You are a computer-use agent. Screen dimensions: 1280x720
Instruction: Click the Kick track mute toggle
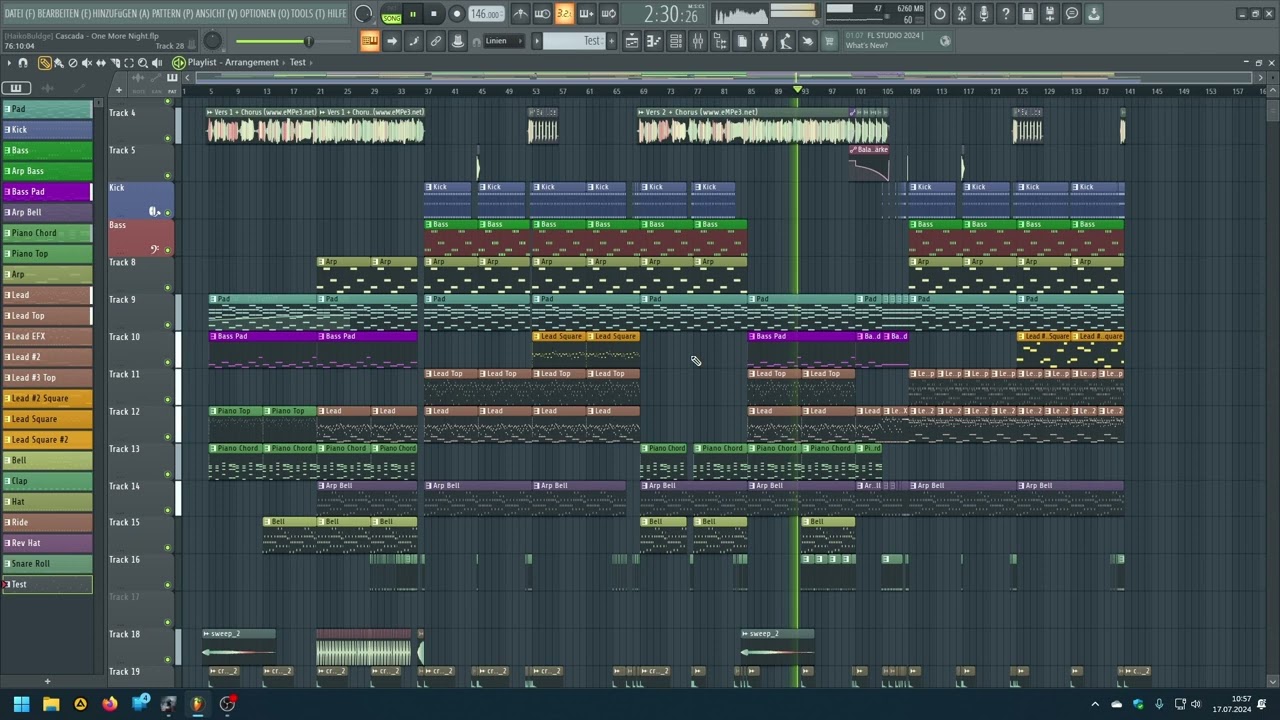pyautogui.click(x=168, y=212)
